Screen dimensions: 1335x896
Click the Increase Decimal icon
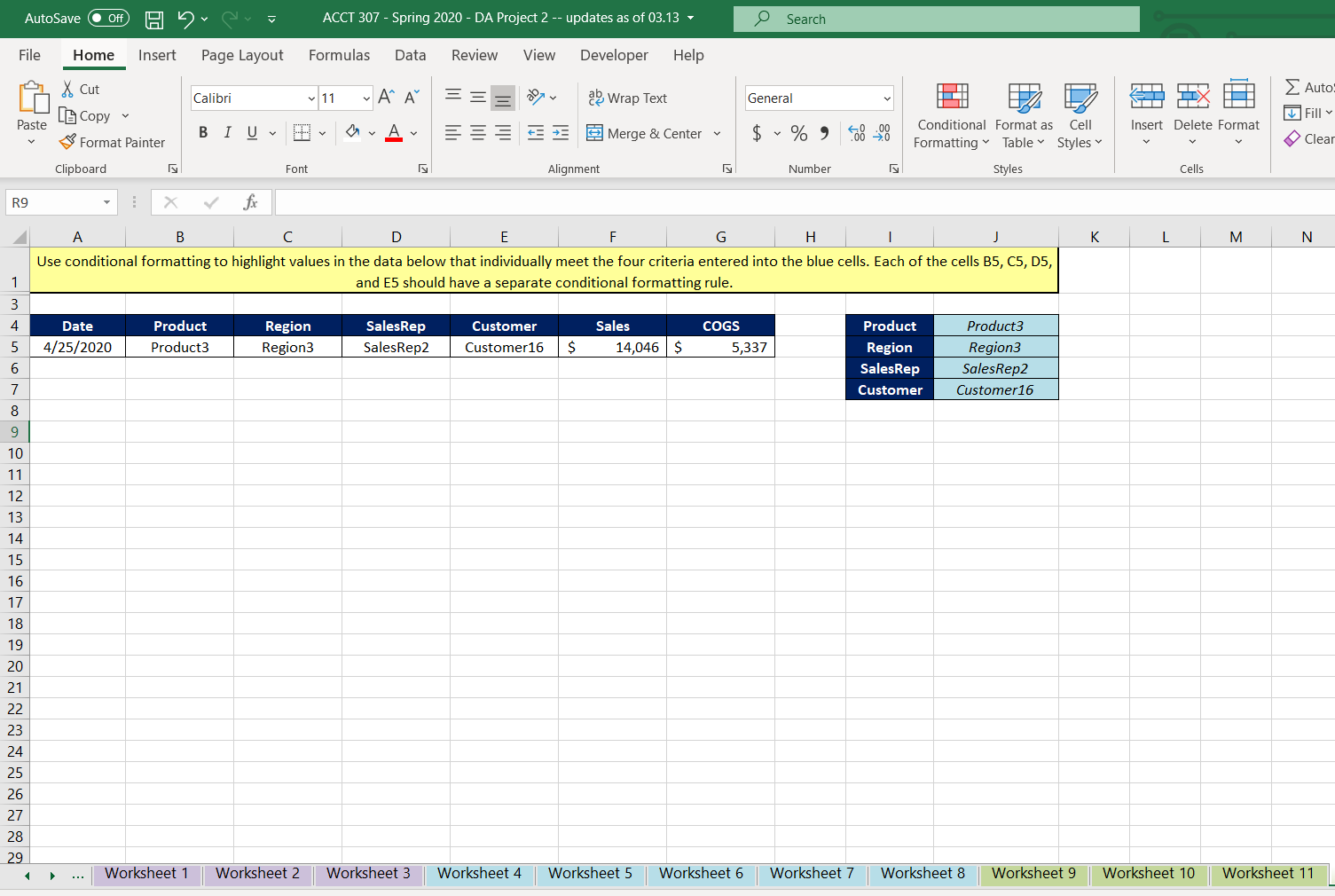point(857,133)
